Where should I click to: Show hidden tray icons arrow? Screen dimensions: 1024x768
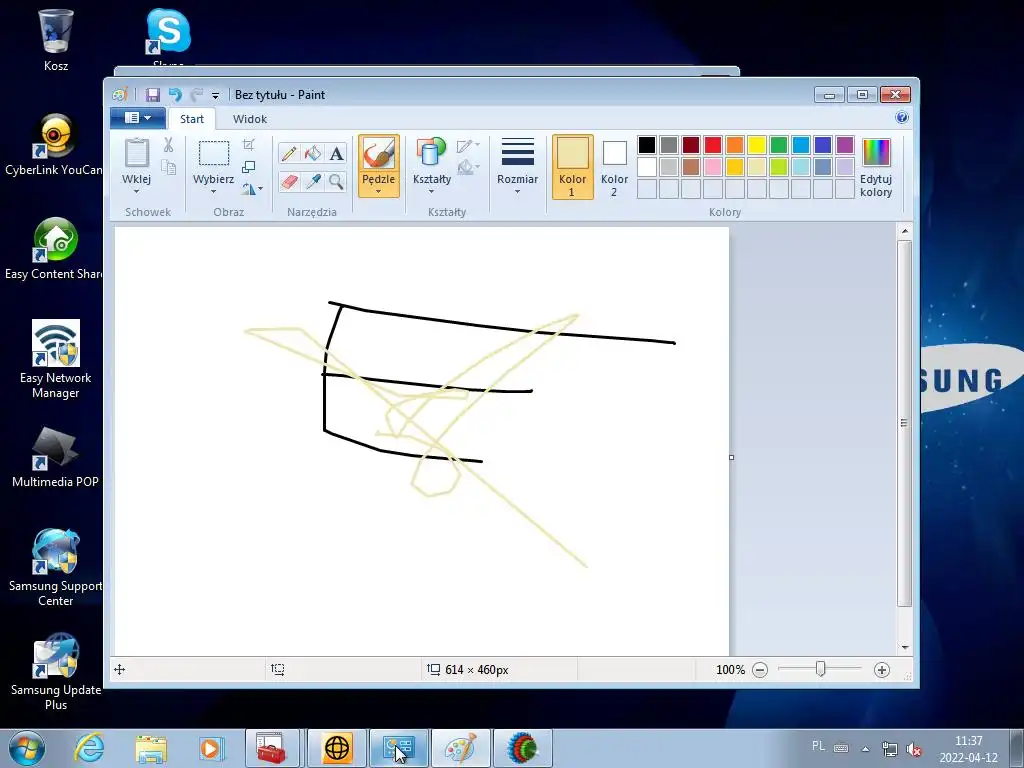click(x=865, y=748)
